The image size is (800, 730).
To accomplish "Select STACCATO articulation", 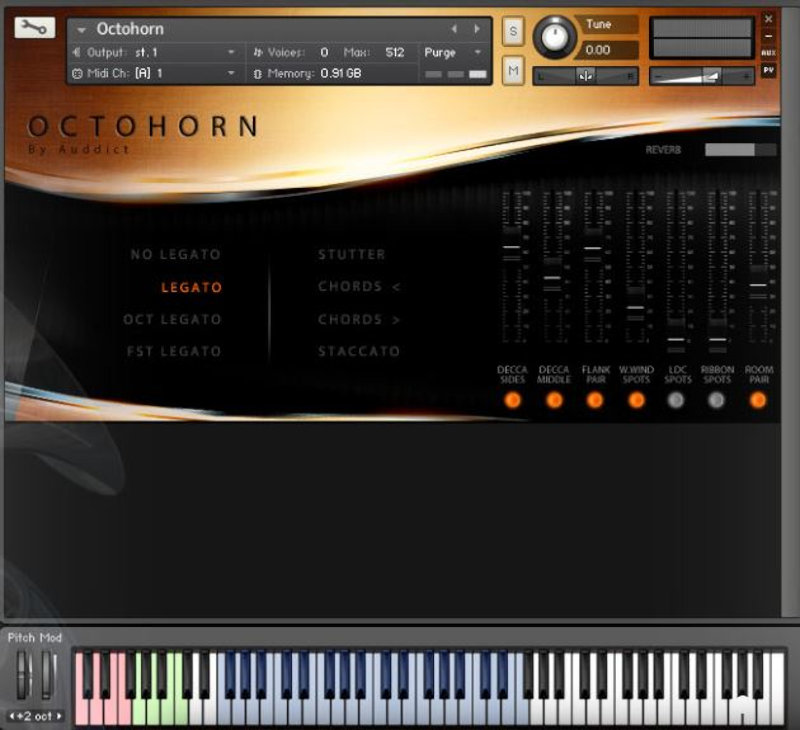I will tap(359, 351).
